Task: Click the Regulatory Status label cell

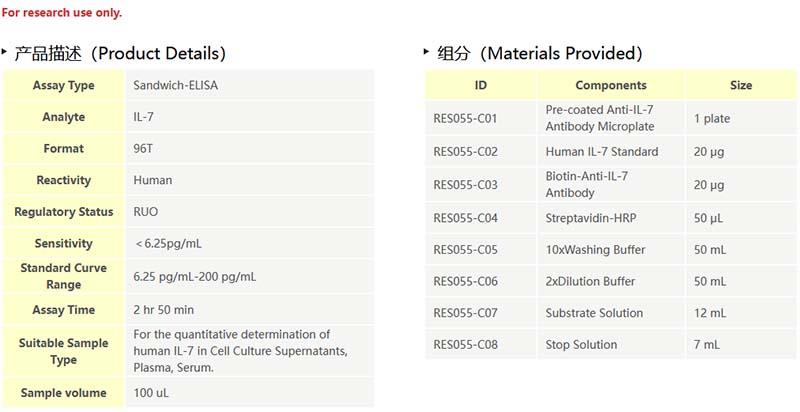Action: point(64,212)
